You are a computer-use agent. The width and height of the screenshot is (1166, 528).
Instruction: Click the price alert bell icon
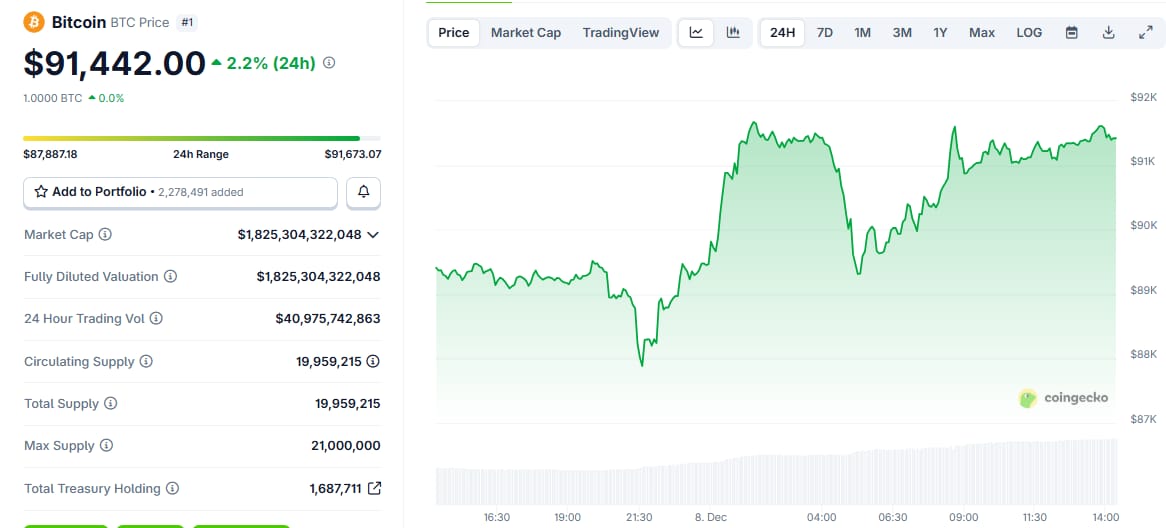tap(363, 192)
